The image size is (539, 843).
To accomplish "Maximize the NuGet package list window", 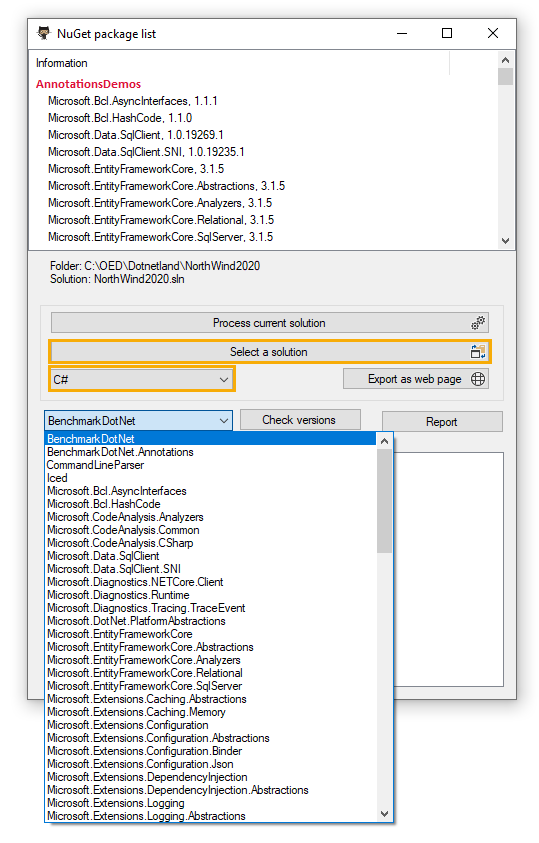I will pyautogui.click(x=447, y=33).
